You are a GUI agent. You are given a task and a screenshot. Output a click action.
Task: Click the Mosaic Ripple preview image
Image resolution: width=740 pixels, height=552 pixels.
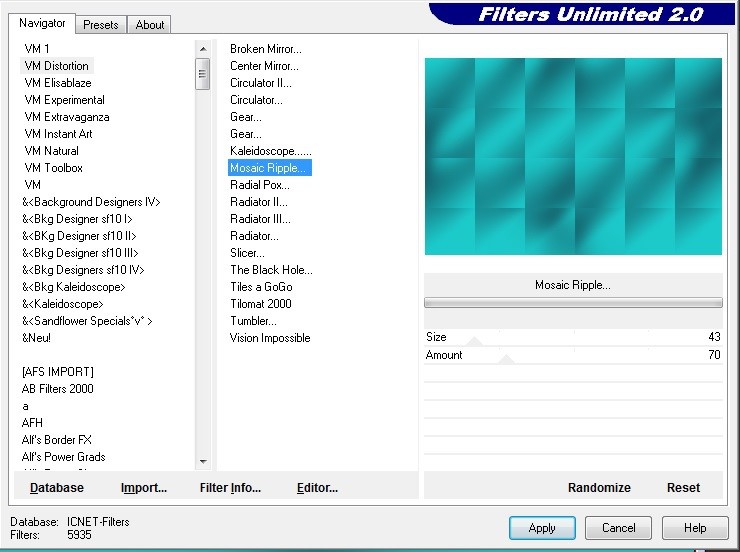click(x=573, y=157)
